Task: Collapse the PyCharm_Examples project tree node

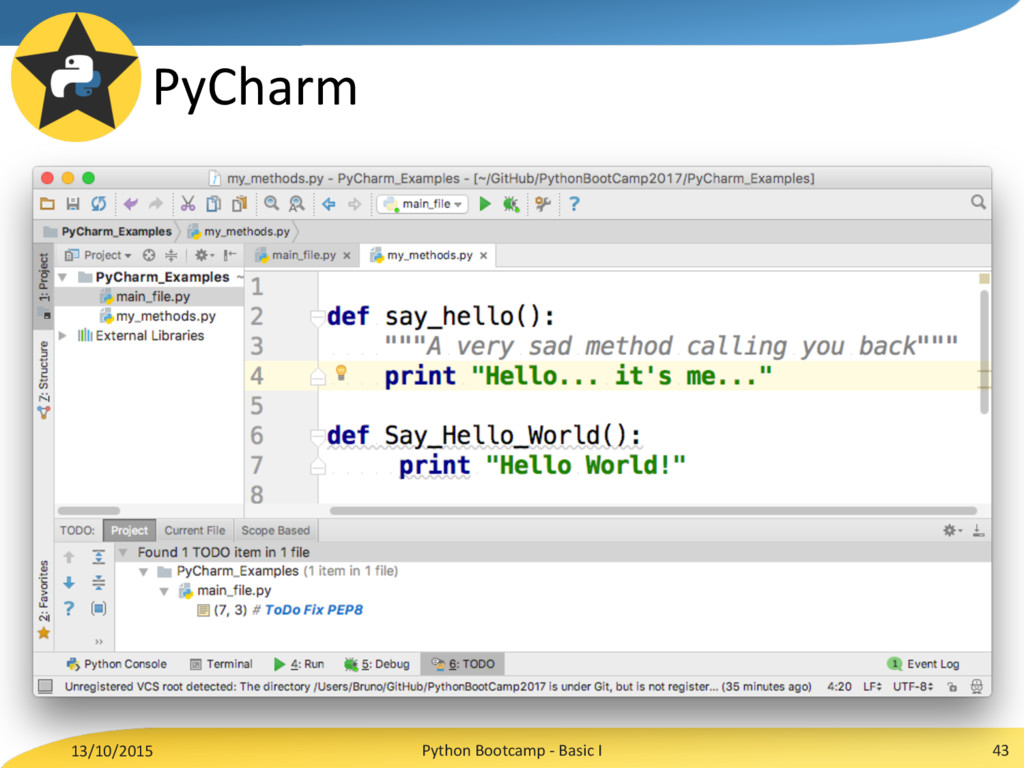Action: click(x=63, y=277)
